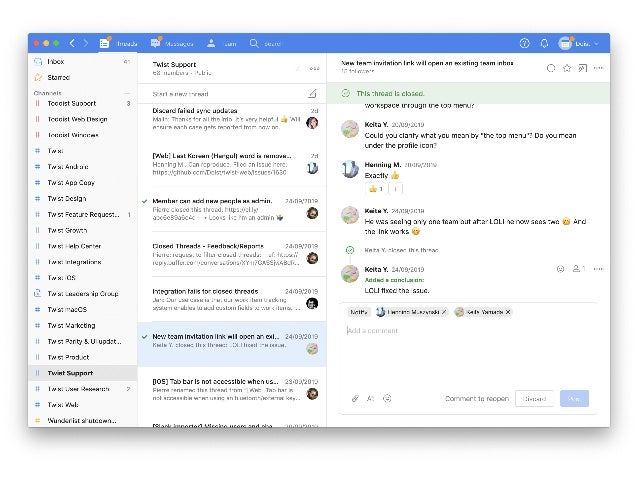Open text formatting icon
This screenshot has height=479, width=638.
click(x=371, y=398)
